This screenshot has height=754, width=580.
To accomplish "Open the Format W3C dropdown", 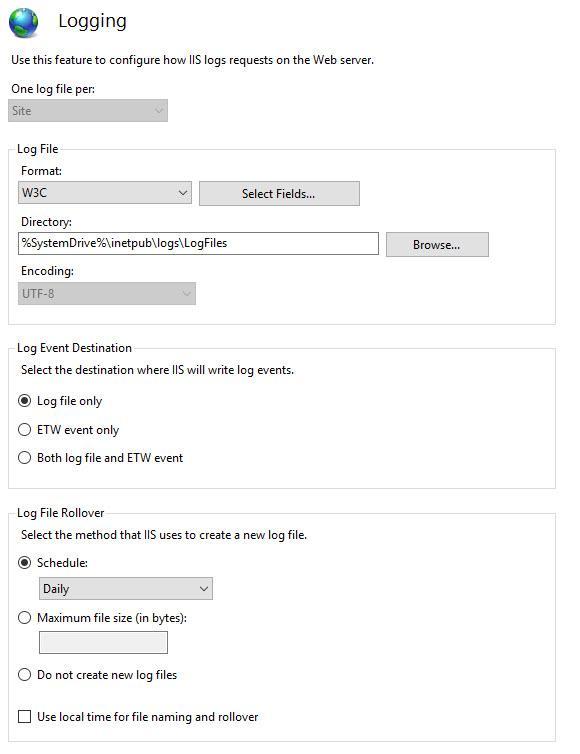I will point(104,193).
